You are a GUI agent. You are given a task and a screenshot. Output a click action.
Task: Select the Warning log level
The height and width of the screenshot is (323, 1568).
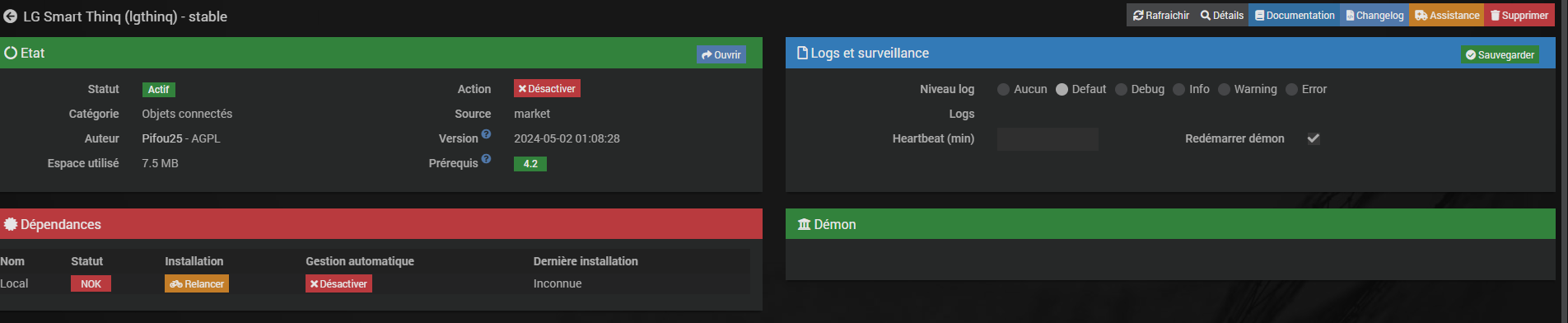[1224, 90]
